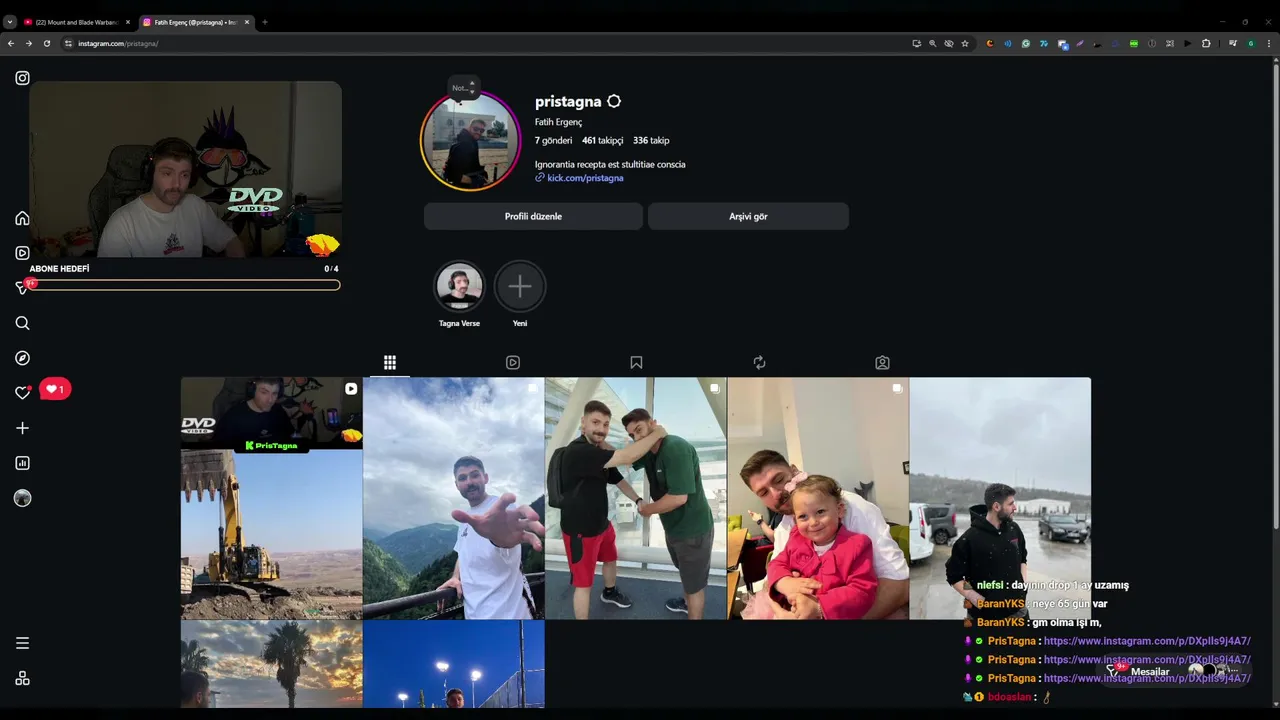This screenshot has width=1280, height=720.
Task: Open the browser tab search dropdown
Action: click(x=10, y=22)
